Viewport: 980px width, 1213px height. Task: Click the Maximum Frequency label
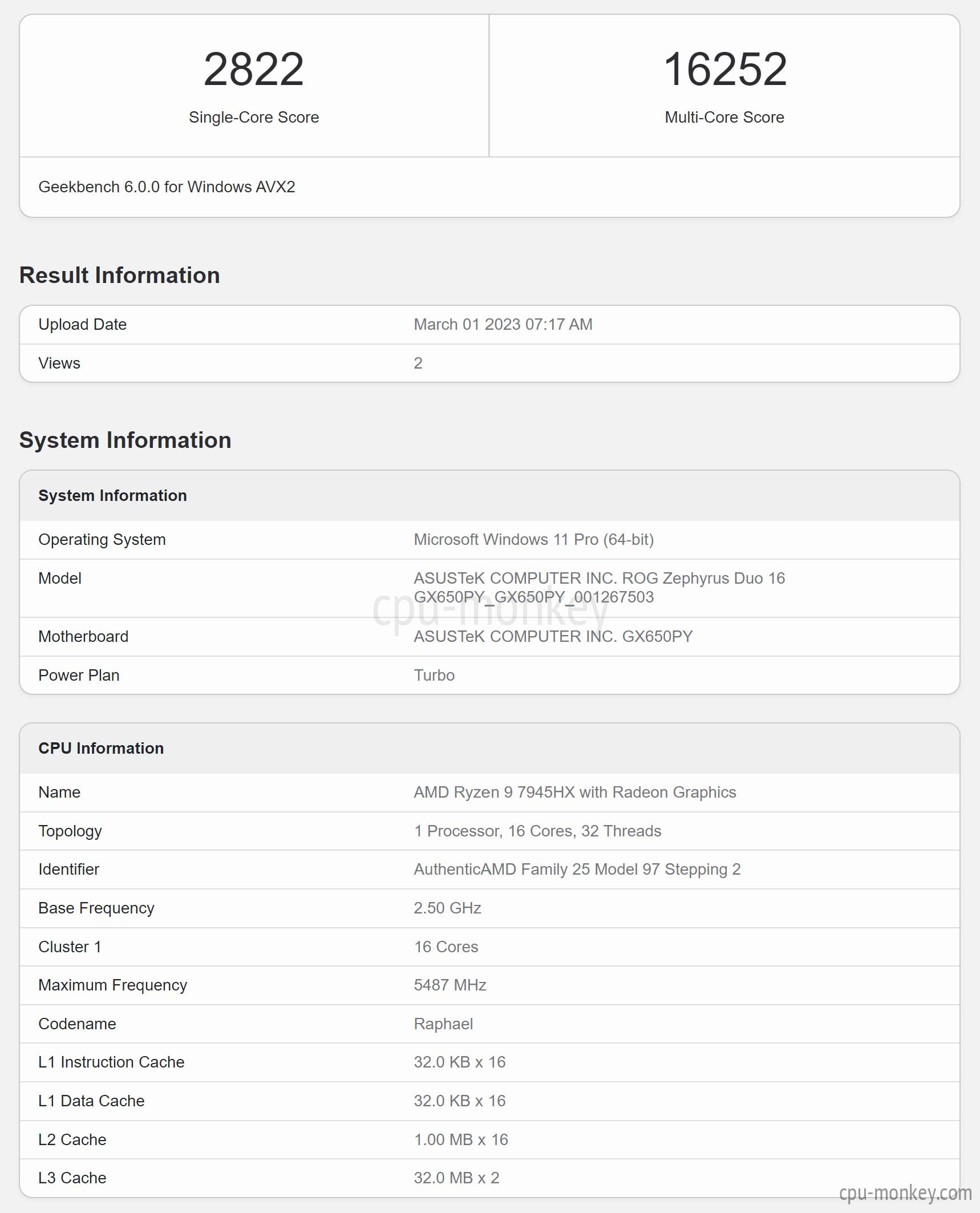[x=113, y=985]
